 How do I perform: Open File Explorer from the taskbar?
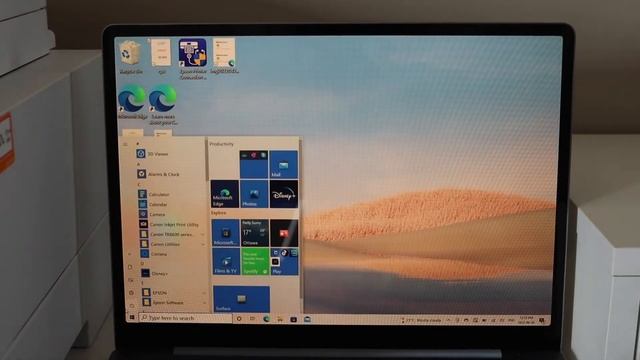(280, 320)
